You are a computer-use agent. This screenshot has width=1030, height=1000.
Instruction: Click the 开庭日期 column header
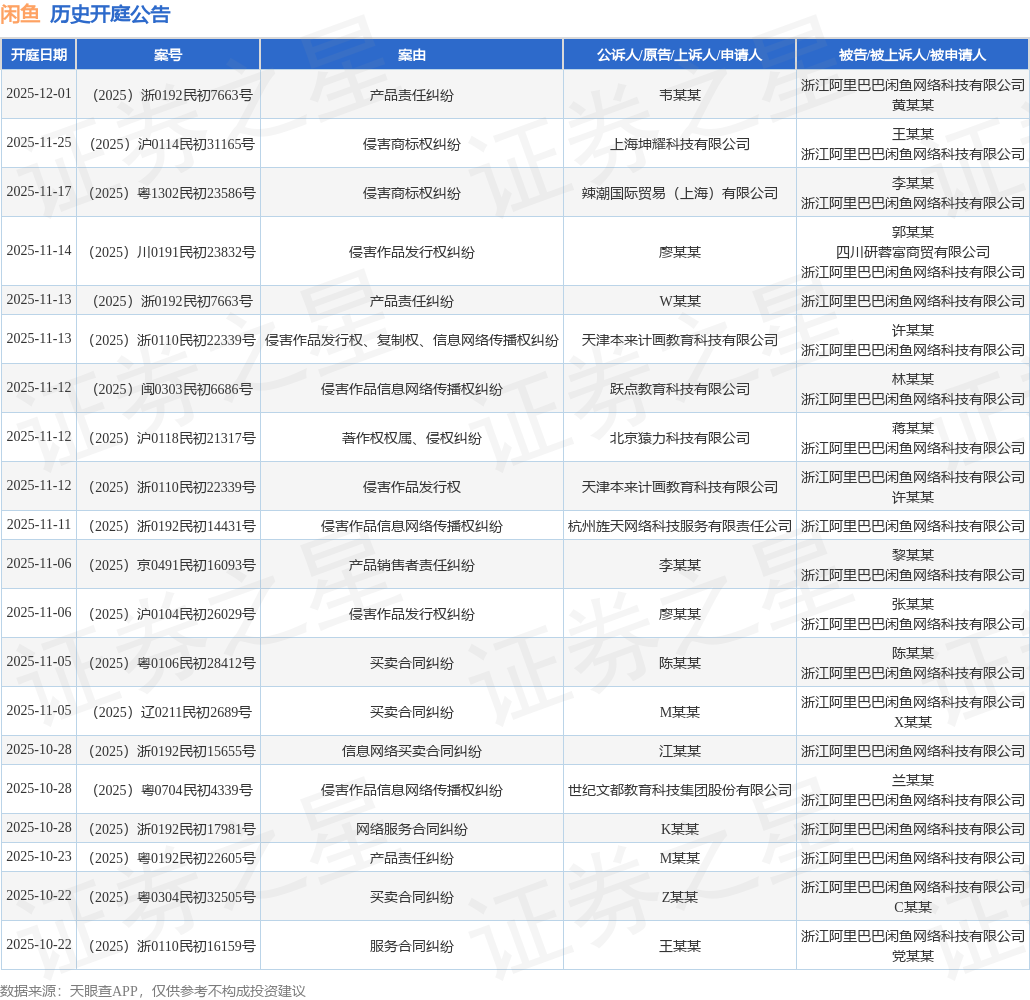tap(39, 55)
